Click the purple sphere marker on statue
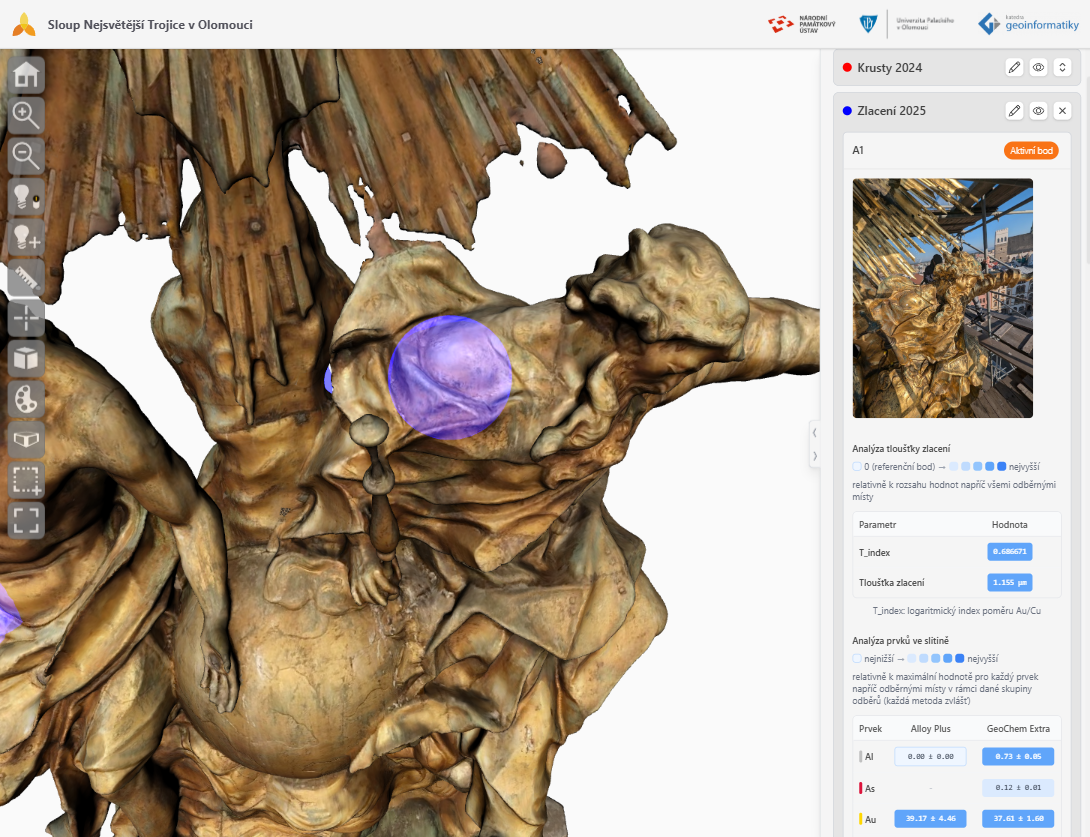The height and width of the screenshot is (837, 1090). tap(450, 377)
